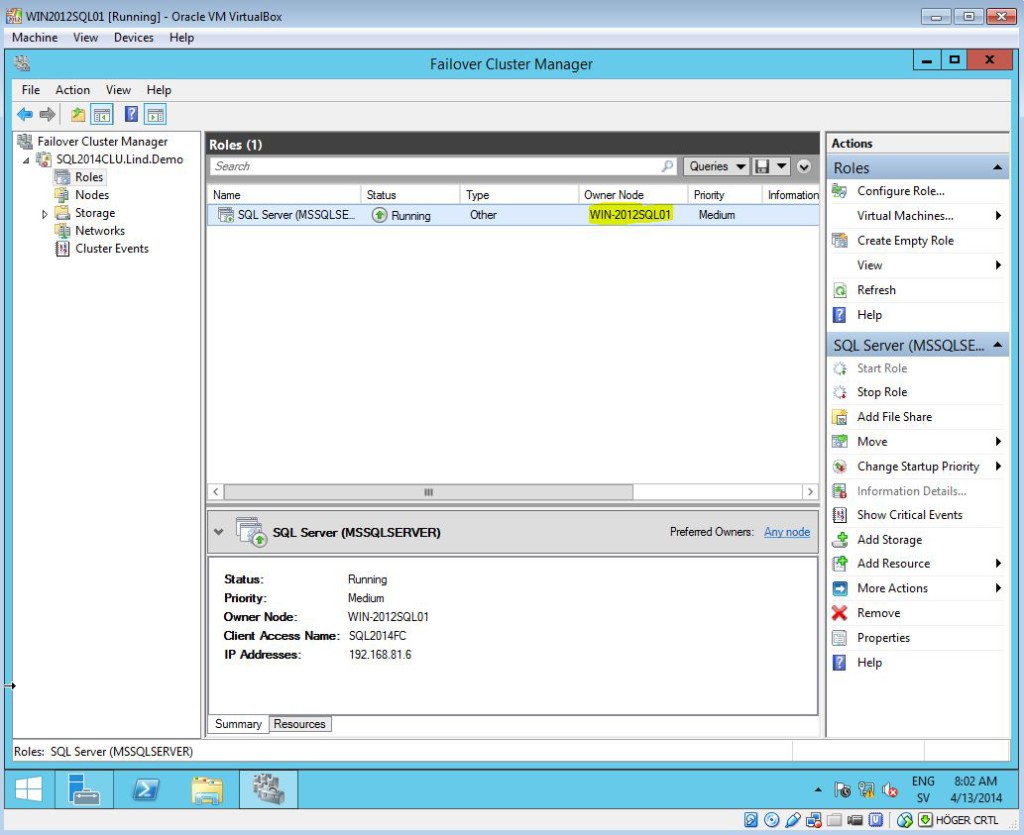This screenshot has height=835, width=1024.
Task: Click the horizontal scrollbar thumb
Action: pyautogui.click(x=428, y=492)
